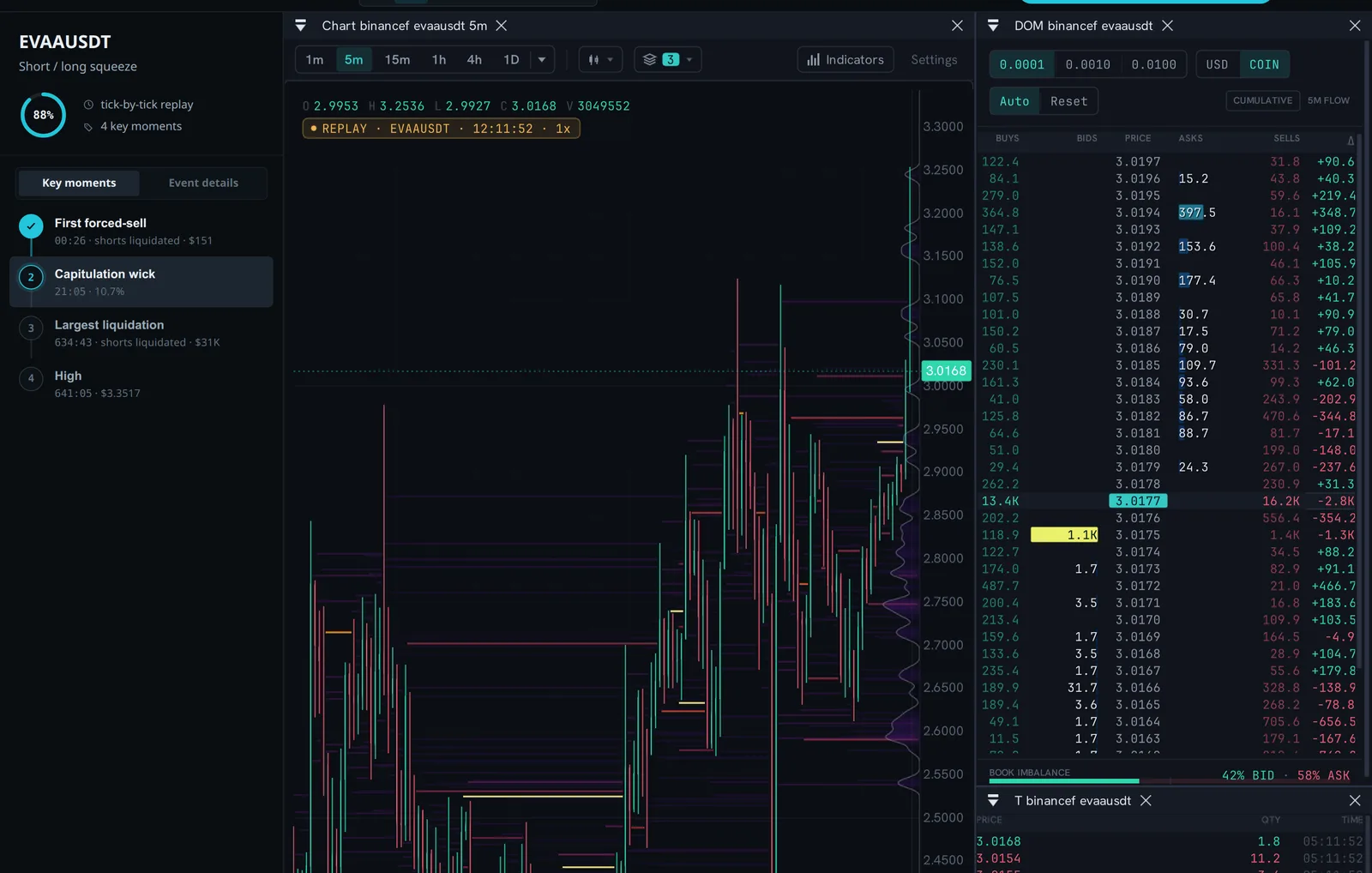
Task: Open the DOM panel dropdown menu icon
Action: tap(993, 26)
